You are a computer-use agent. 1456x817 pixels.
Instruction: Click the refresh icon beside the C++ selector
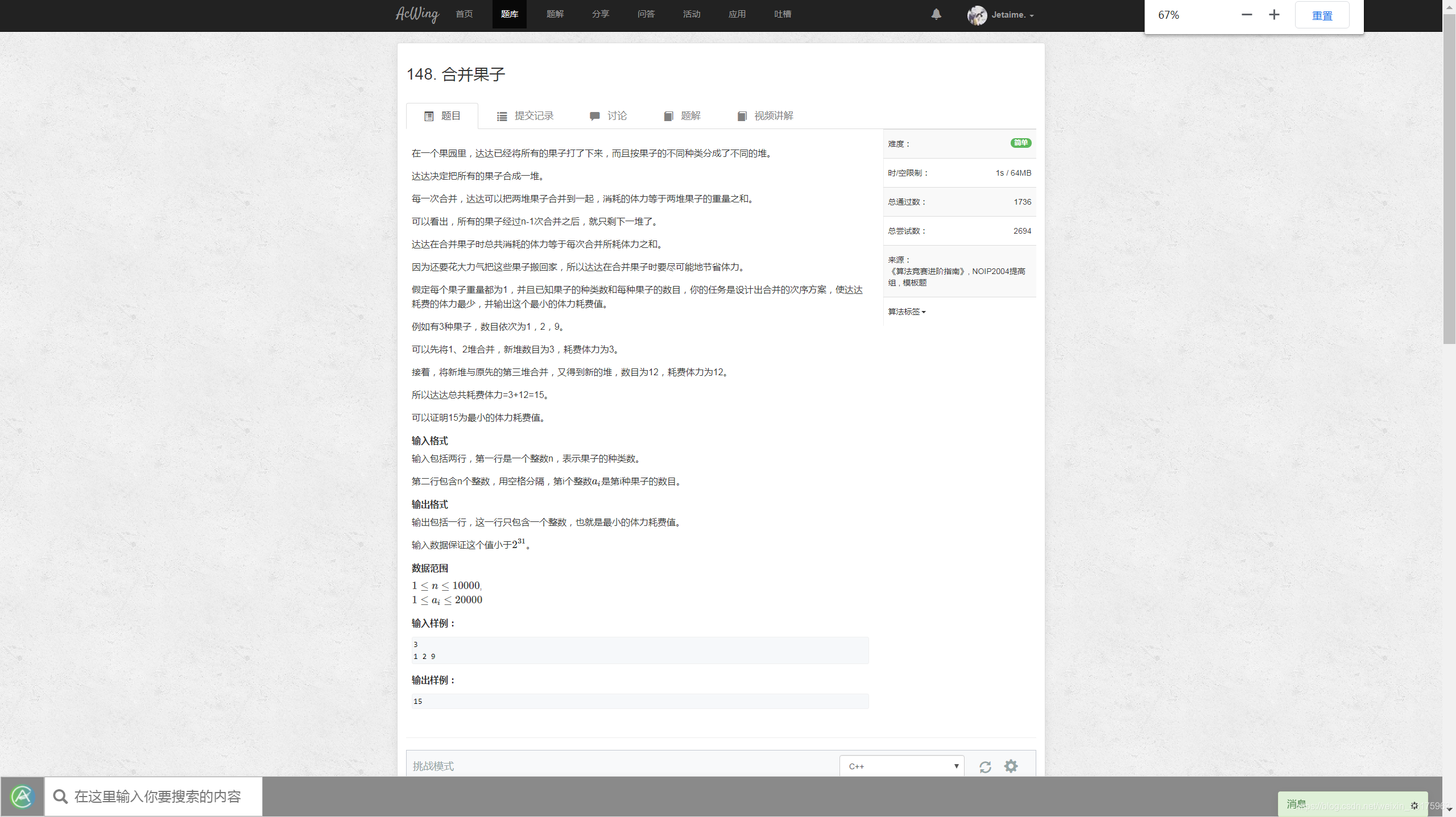coord(986,766)
